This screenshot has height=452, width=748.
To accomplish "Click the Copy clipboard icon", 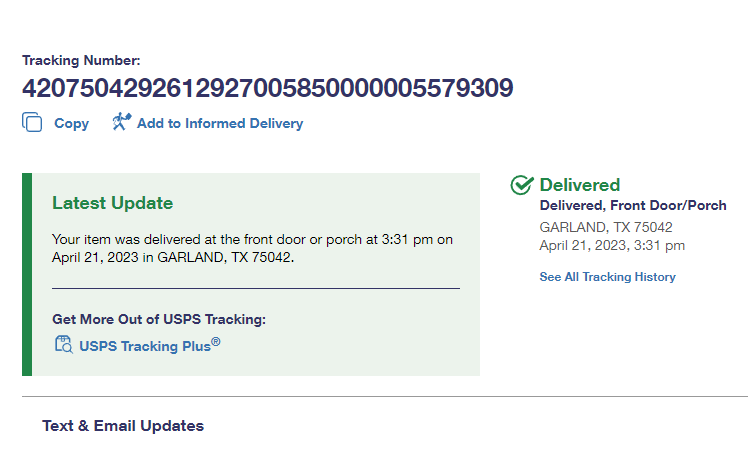I will [32, 123].
